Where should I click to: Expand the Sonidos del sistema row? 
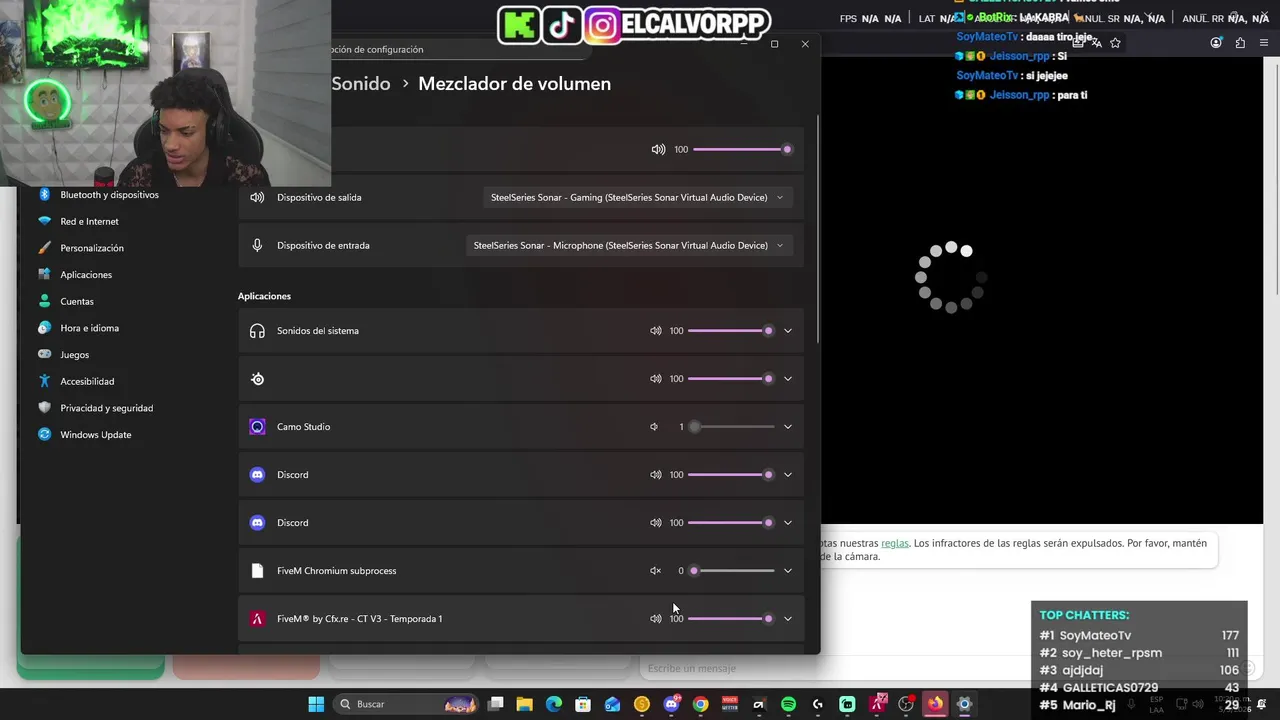point(788,331)
